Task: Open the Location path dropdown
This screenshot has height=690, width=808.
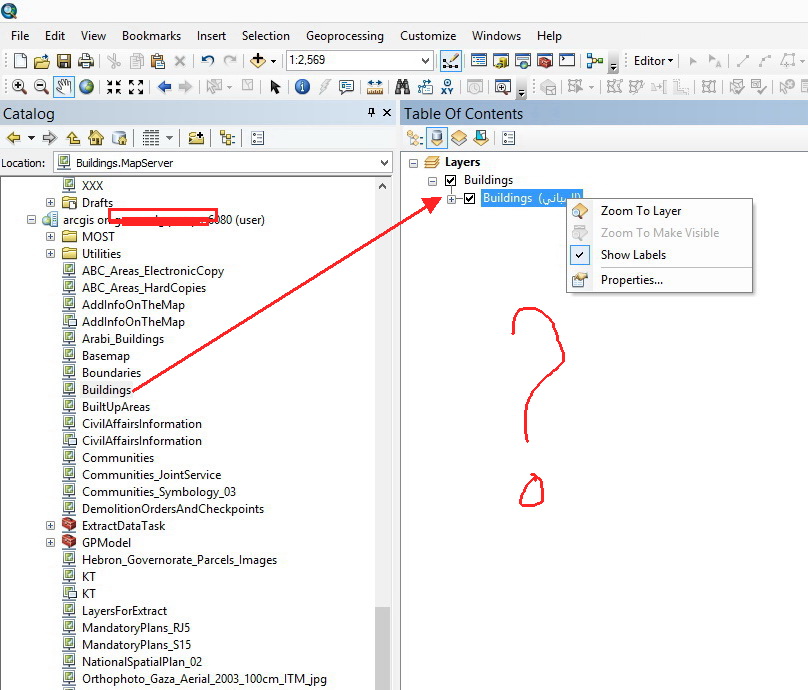Action: click(x=384, y=163)
